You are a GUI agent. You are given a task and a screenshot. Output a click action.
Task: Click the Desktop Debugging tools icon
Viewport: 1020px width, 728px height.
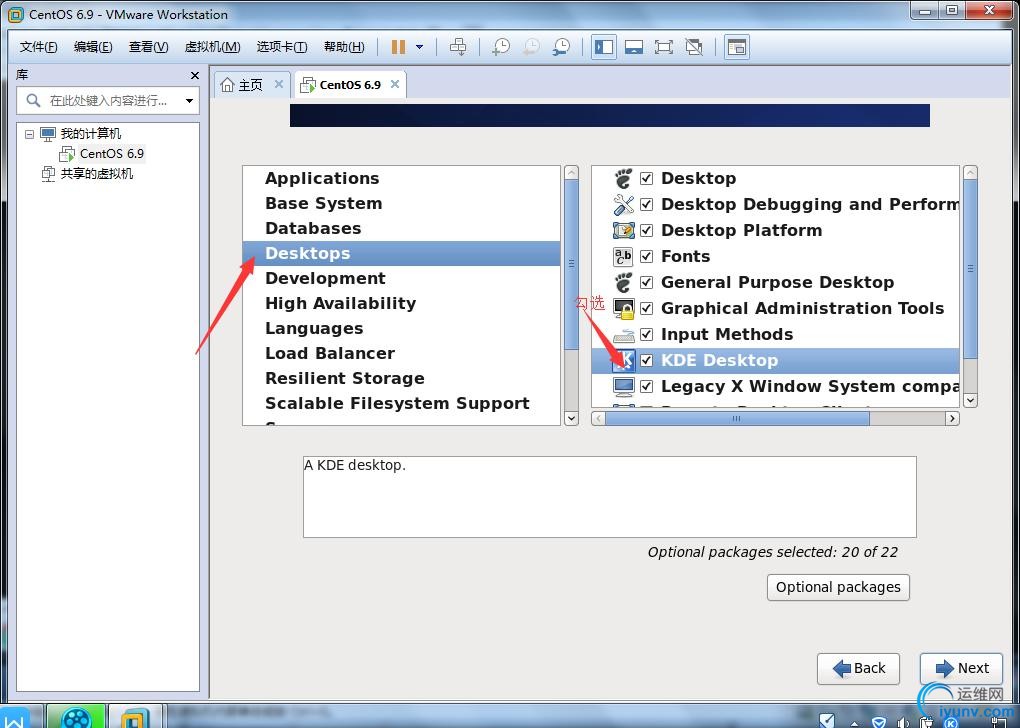click(x=623, y=204)
